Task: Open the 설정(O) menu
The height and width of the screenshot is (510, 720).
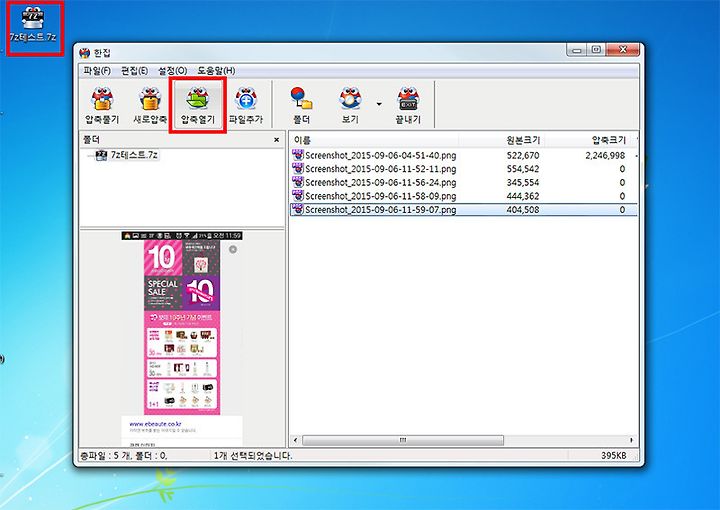Action: pyautogui.click(x=173, y=71)
